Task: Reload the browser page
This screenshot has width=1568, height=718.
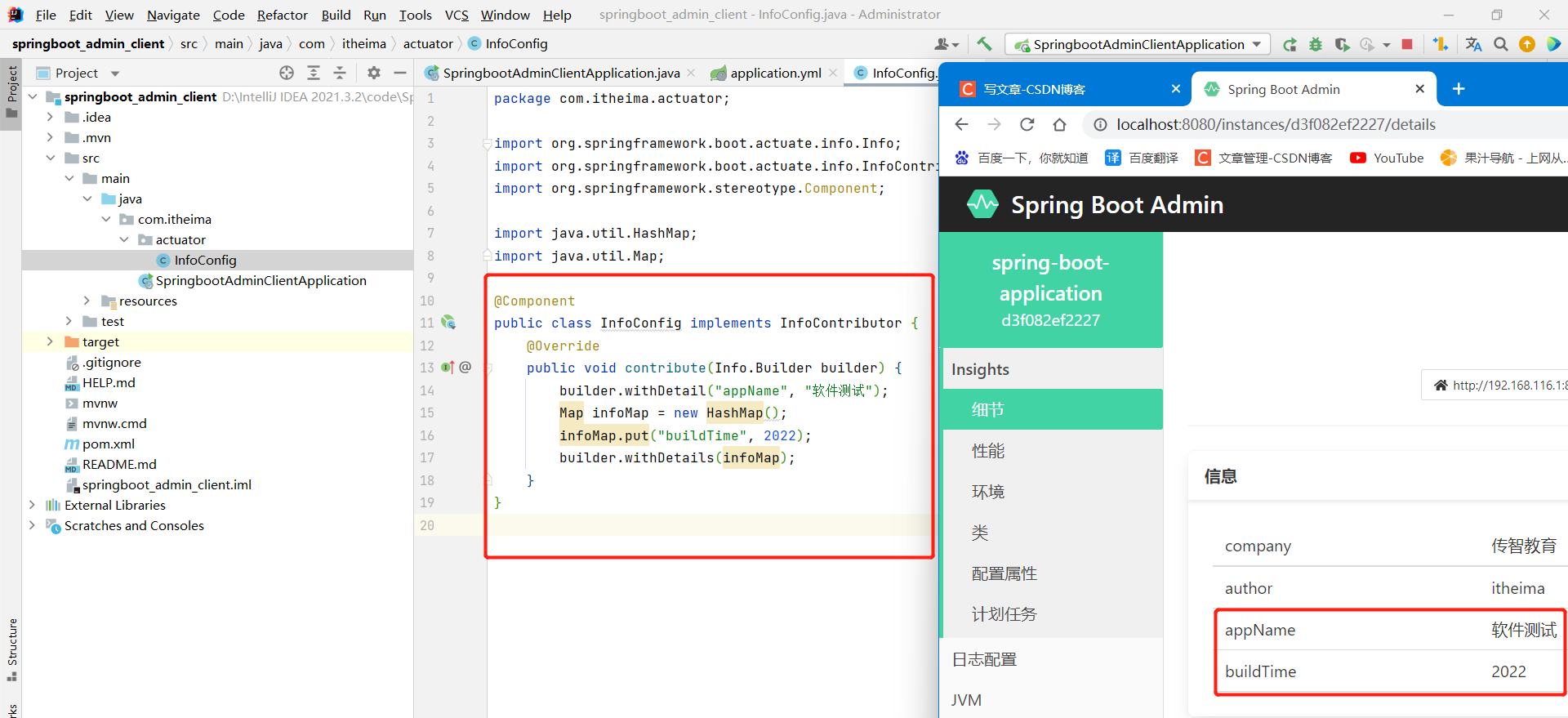Action: tap(1027, 124)
